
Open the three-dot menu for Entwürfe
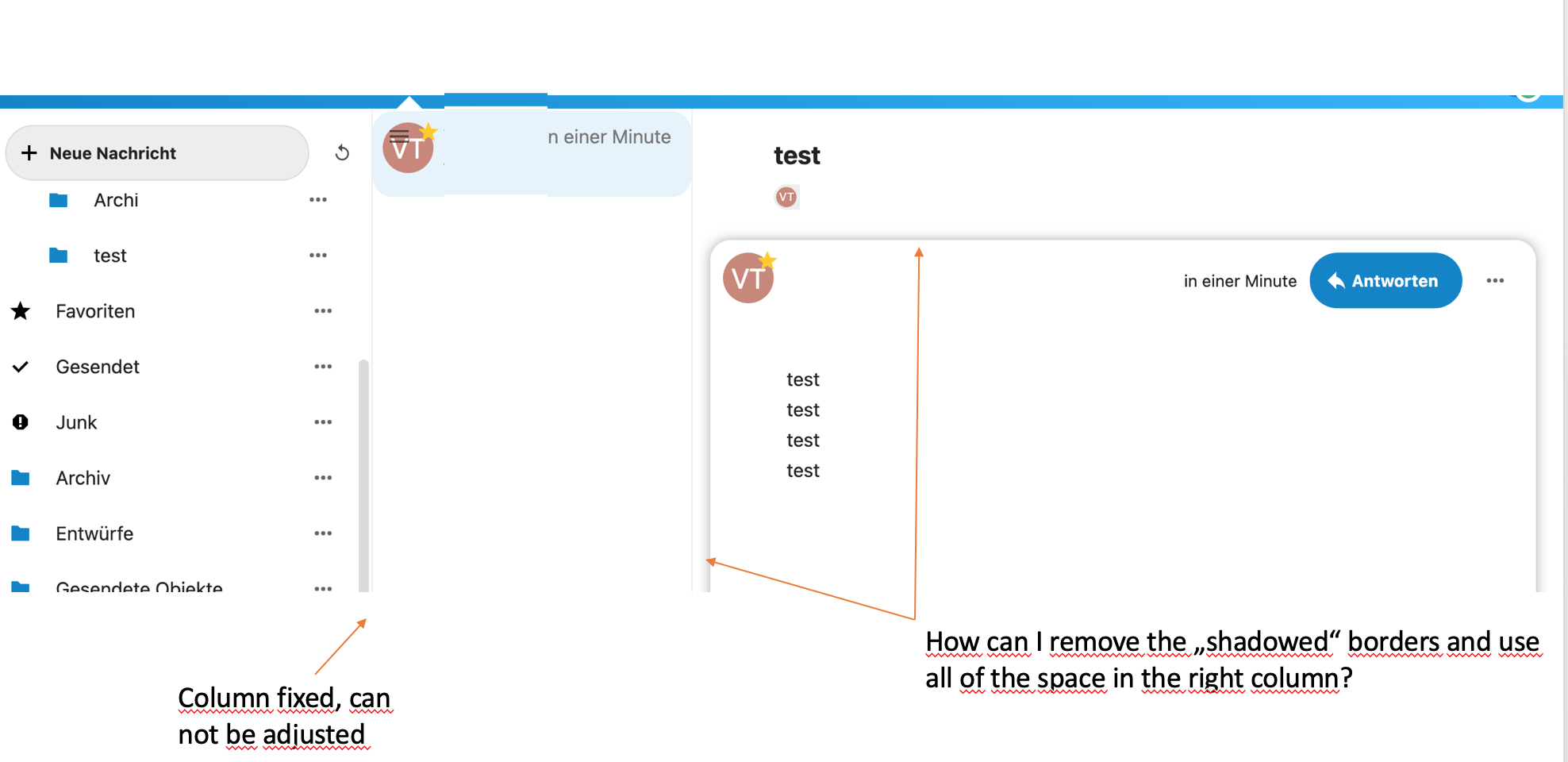(x=323, y=533)
